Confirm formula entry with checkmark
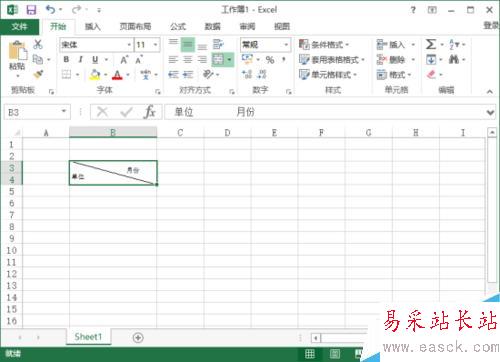 tap(126, 112)
